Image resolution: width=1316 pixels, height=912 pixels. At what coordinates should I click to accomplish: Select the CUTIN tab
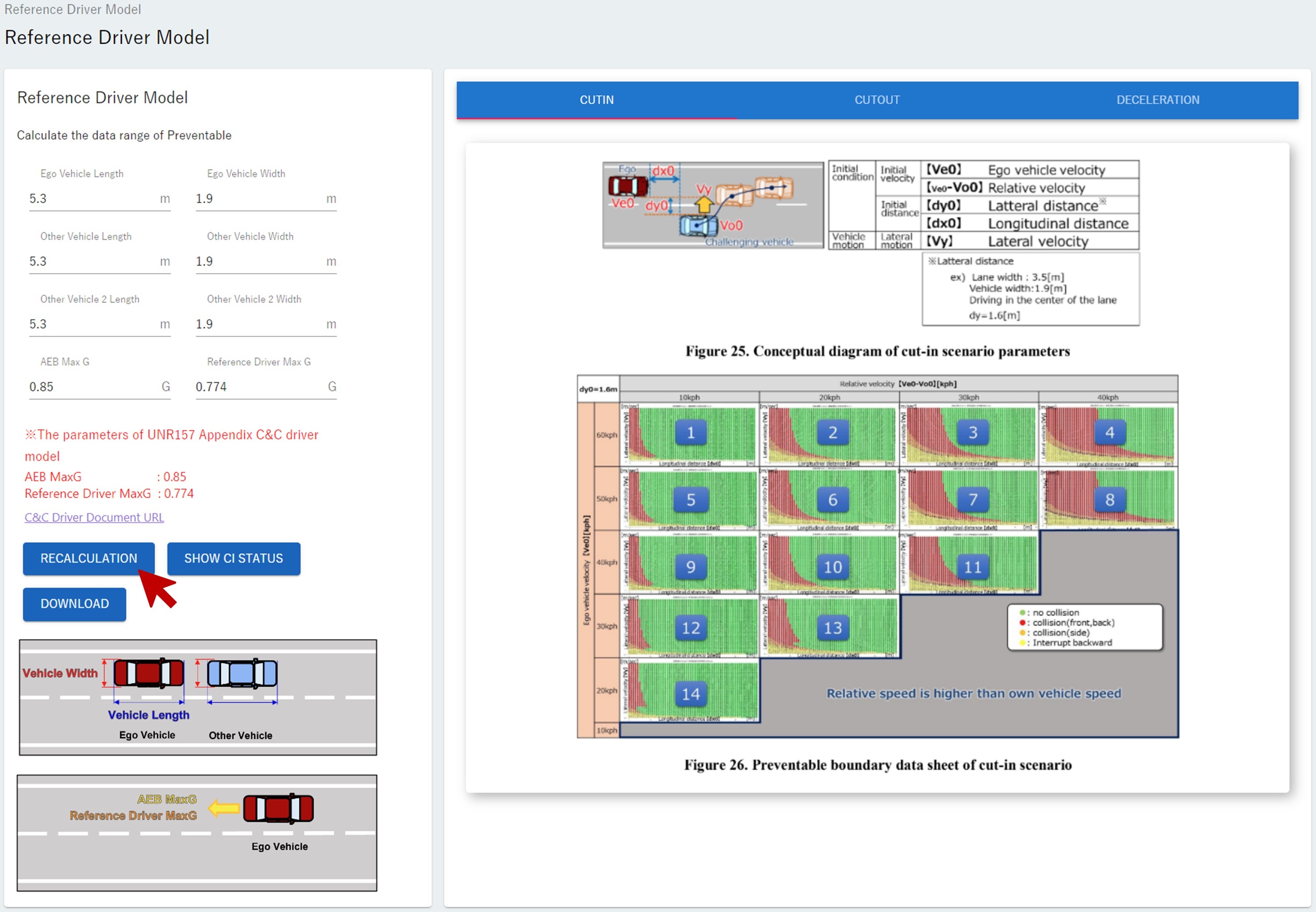(x=597, y=100)
